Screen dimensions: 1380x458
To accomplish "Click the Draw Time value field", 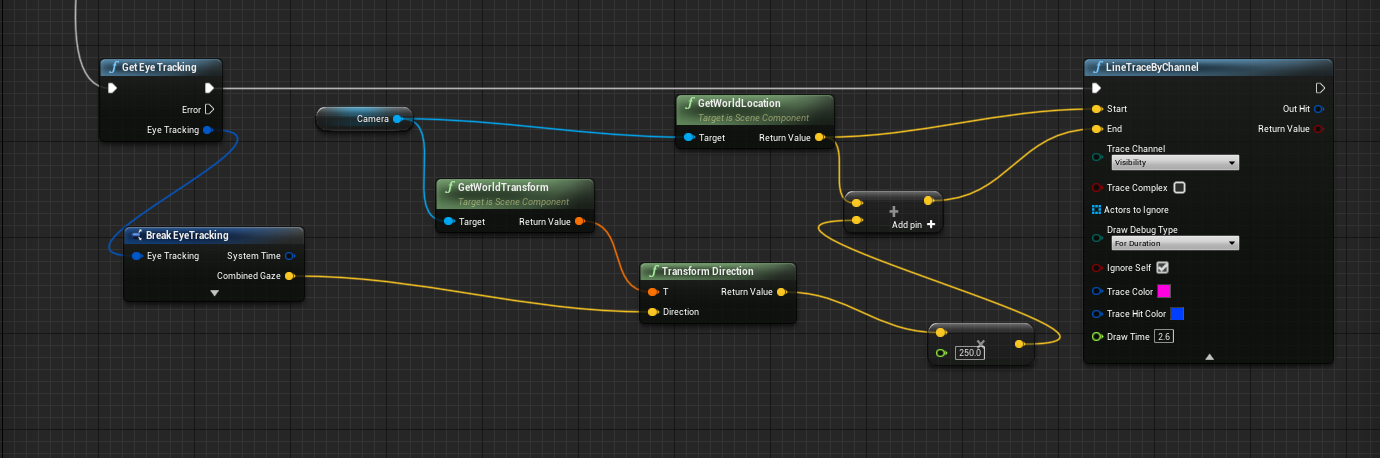I will 1163,337.
